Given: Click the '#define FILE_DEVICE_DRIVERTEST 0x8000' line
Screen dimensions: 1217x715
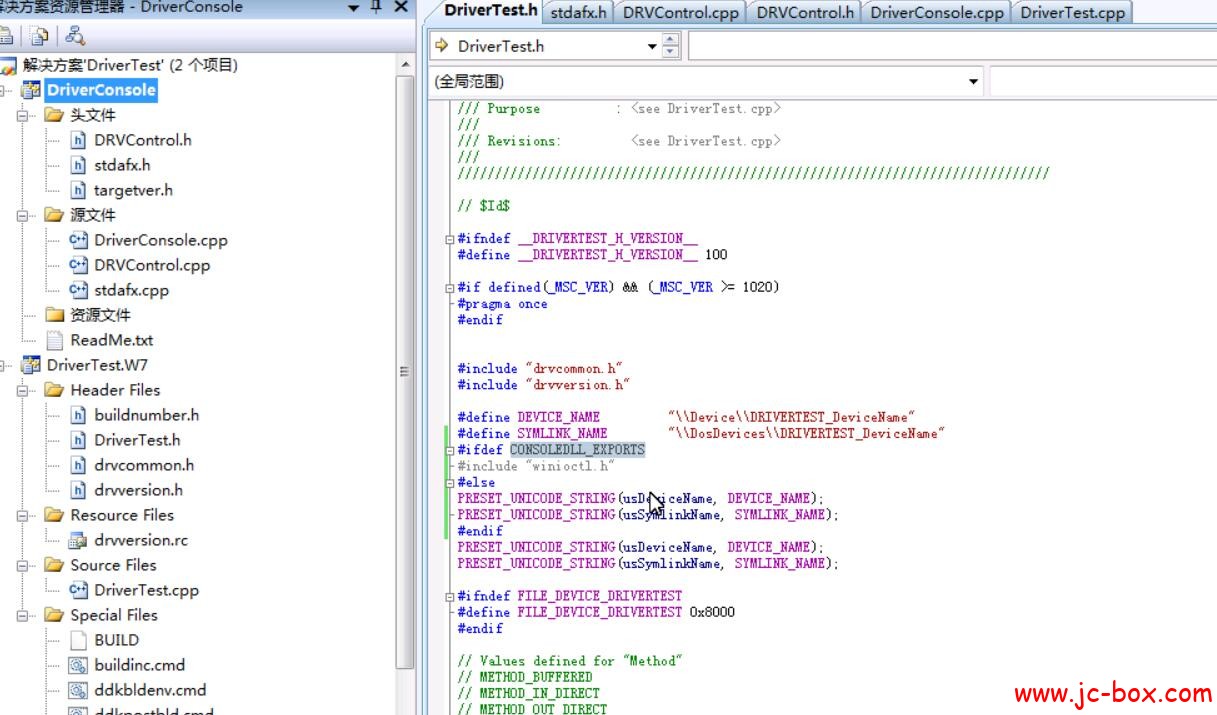Looking at the screenshot, I should point(596,612).
